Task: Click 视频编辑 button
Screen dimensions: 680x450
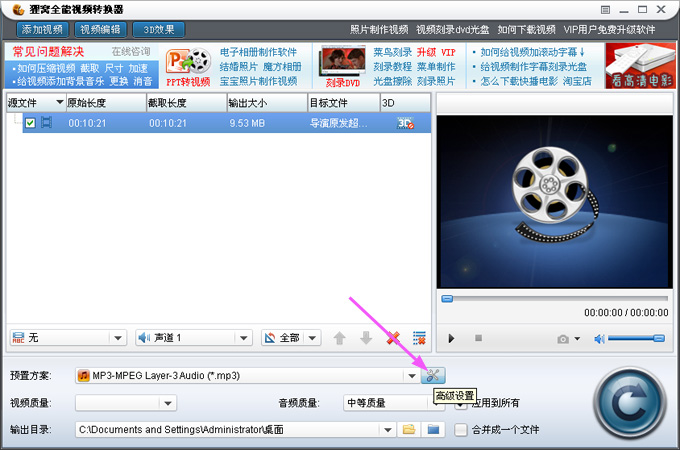Action: (x=101, y=29)
